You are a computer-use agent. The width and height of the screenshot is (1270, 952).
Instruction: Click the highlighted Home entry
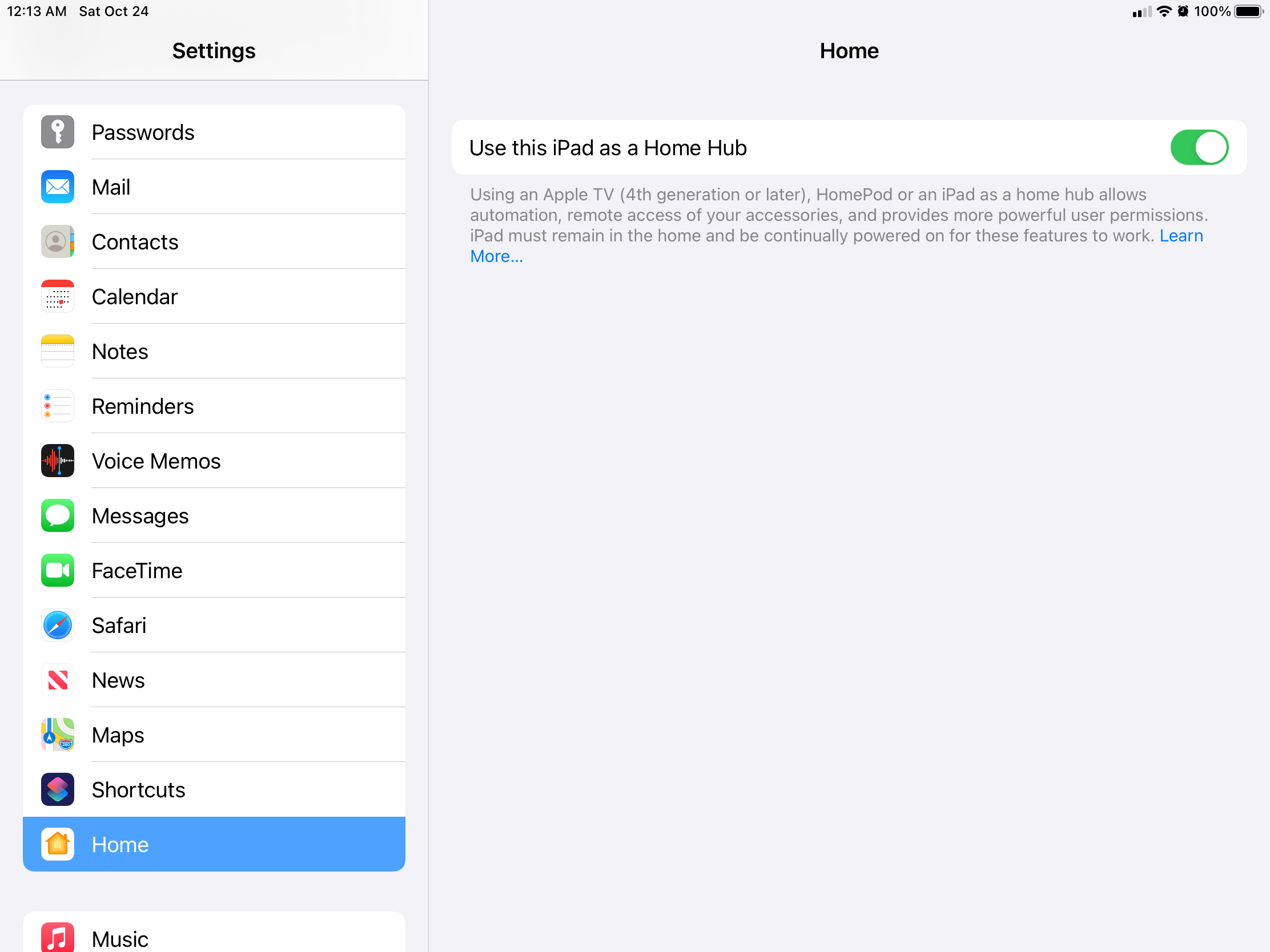pos(214,844)
